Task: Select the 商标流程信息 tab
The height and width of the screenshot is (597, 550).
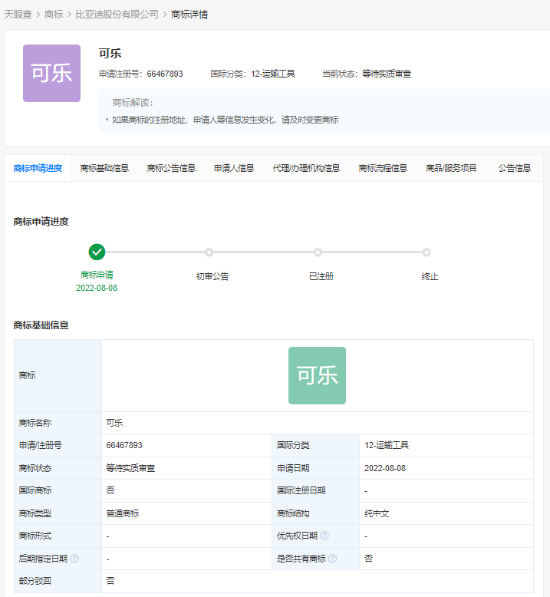Action: point(383,168)
